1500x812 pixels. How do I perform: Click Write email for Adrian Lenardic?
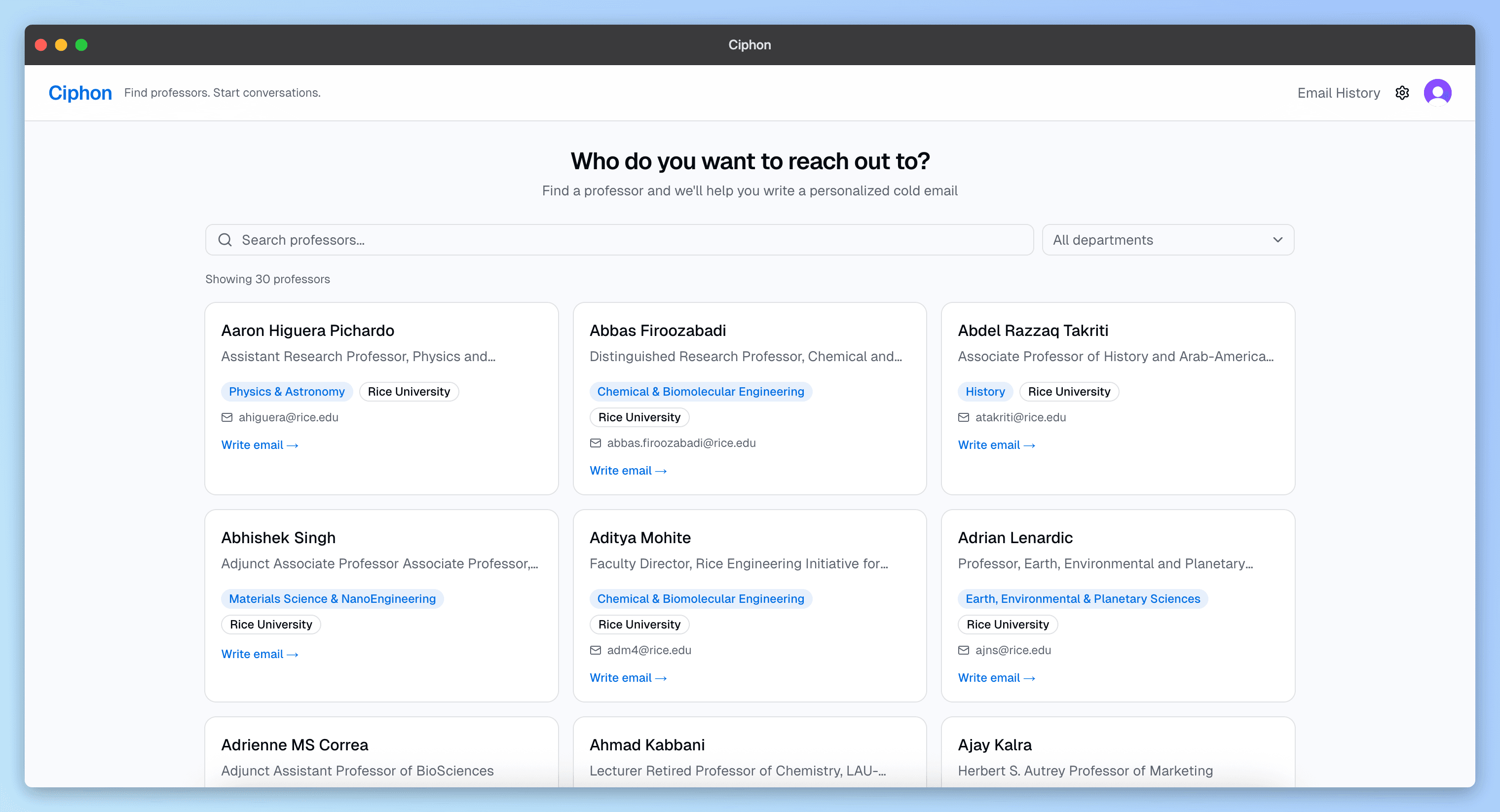click(x=996, y=677)
